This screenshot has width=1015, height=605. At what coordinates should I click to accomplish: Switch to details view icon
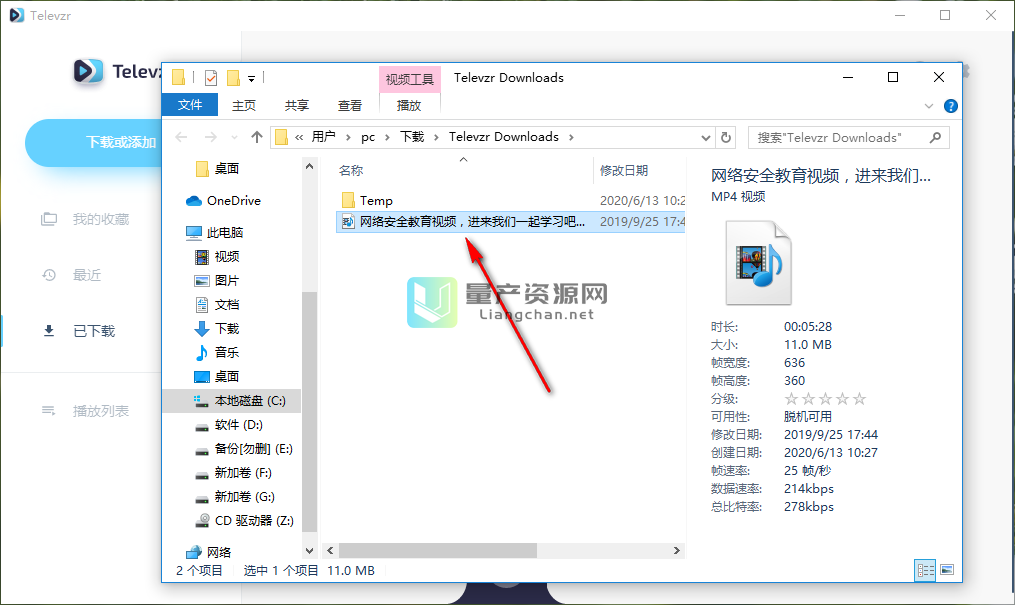925,570
